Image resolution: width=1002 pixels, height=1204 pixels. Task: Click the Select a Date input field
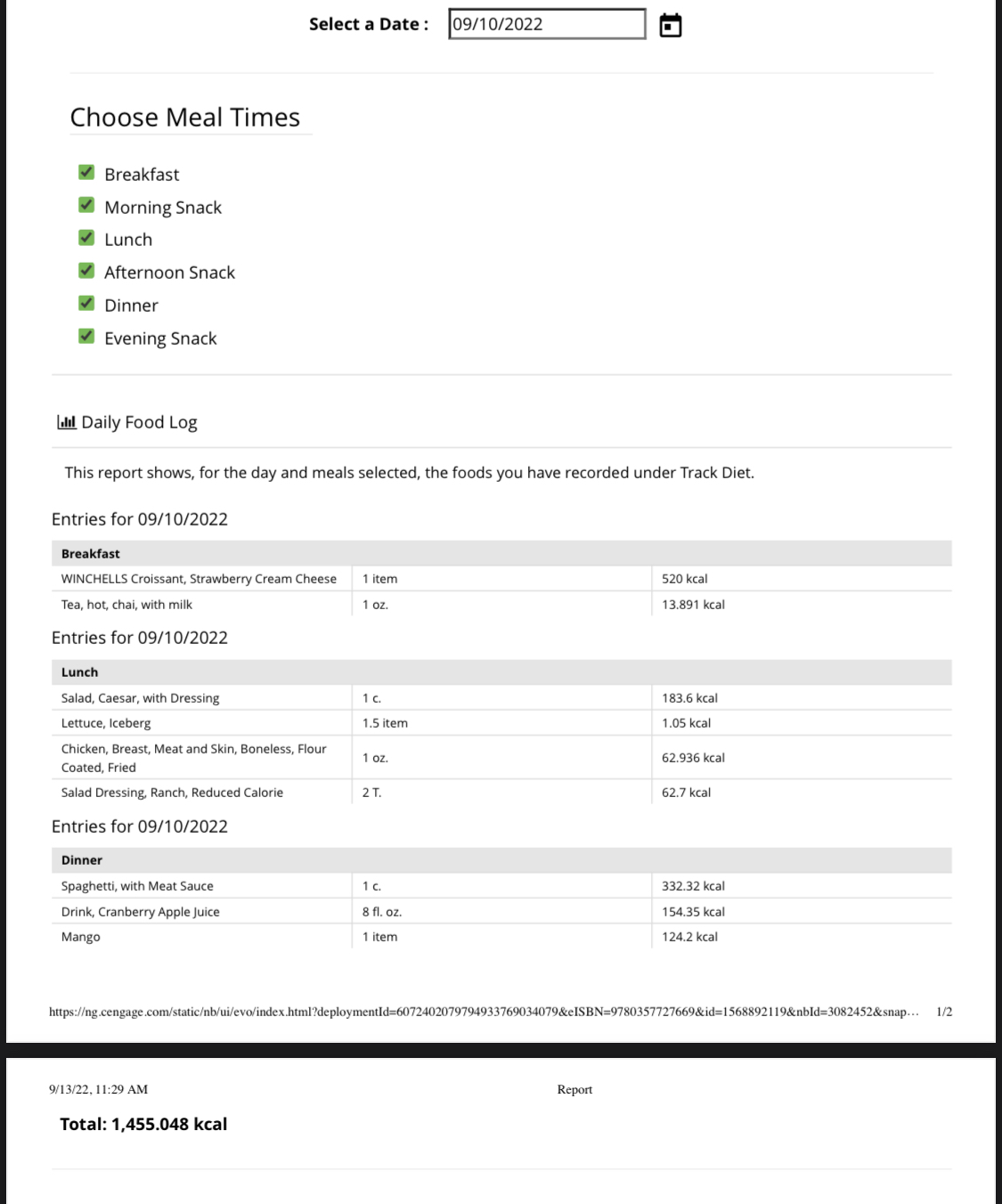point(546,24)
